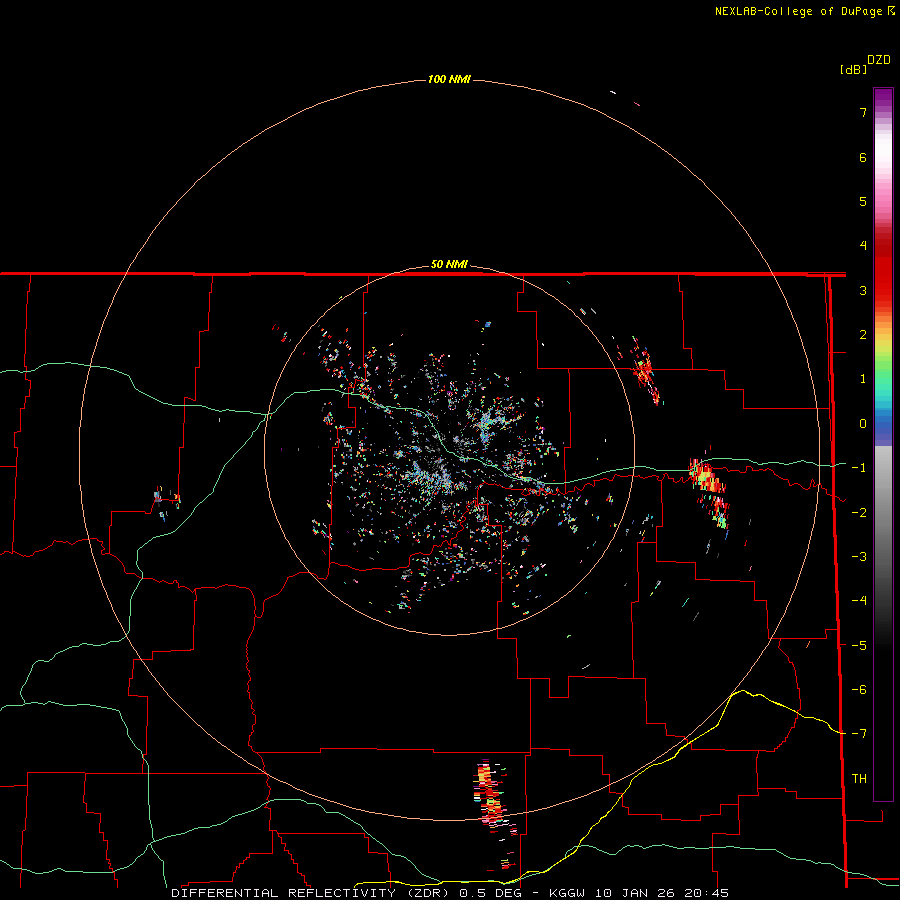Click the "KGGW" radar station identifier
Viewport: 900px width, 900px height.
(x=567, y=893)
